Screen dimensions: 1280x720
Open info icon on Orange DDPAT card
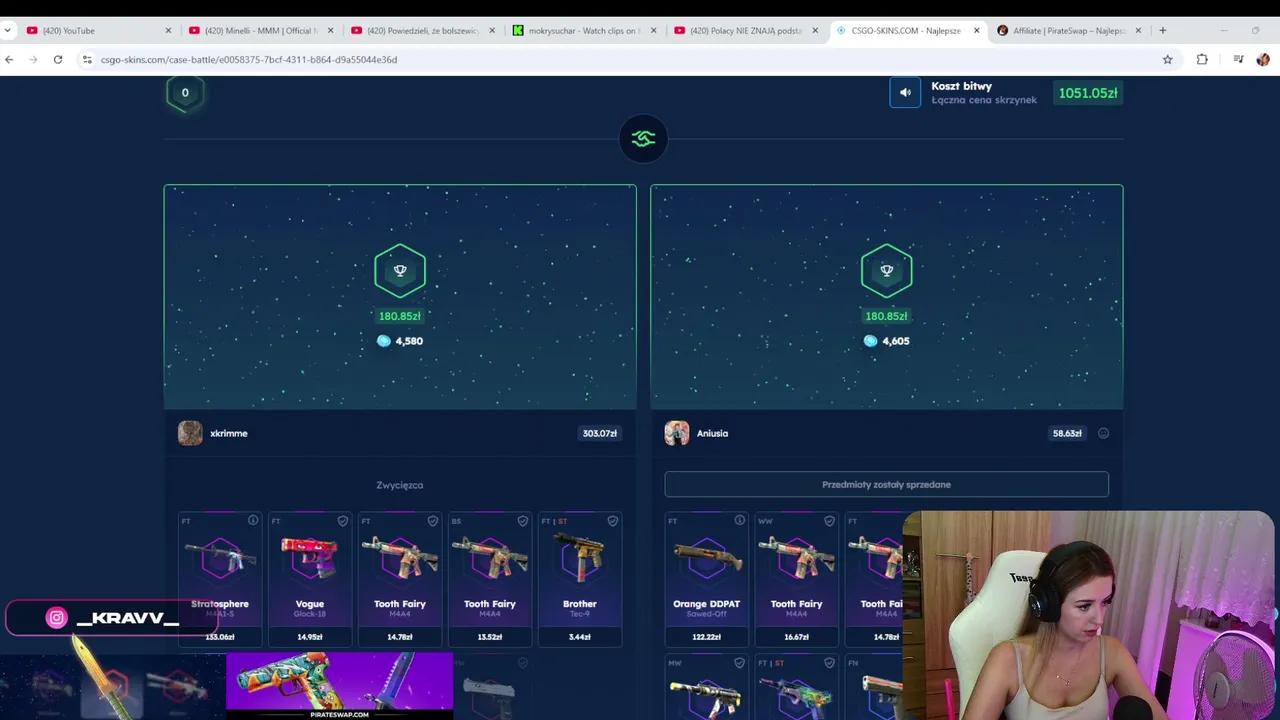pyautogui.click(x=740, y=520)
